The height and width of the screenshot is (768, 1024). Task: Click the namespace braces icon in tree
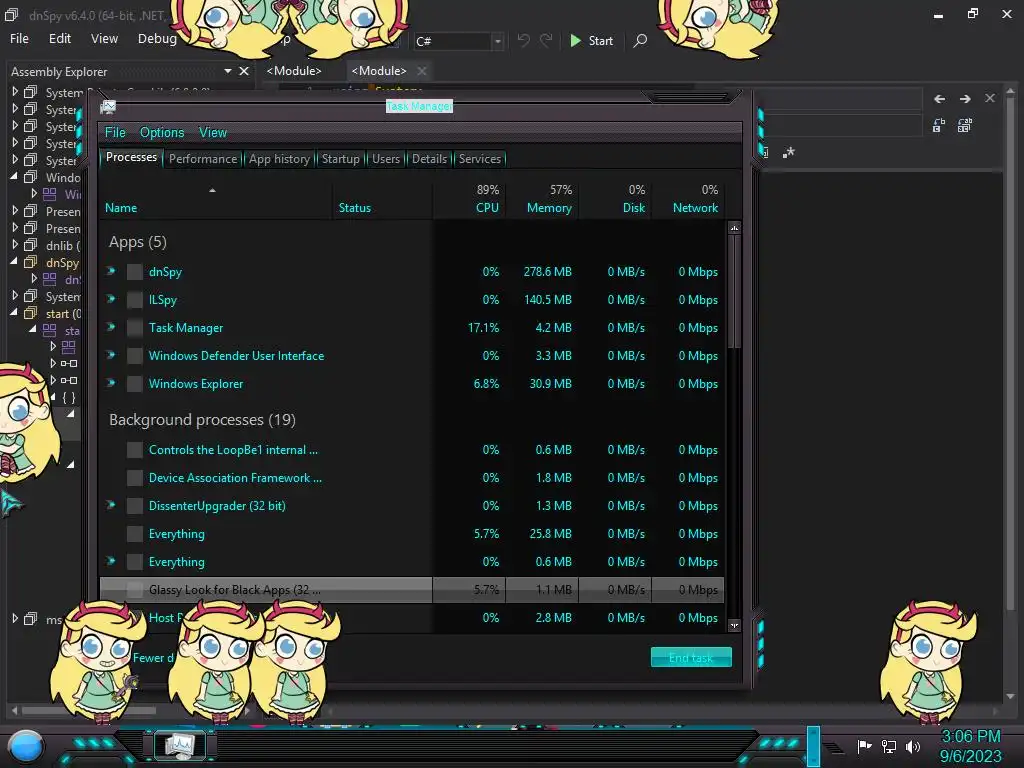pyautogui.click(x=69, y=397)
